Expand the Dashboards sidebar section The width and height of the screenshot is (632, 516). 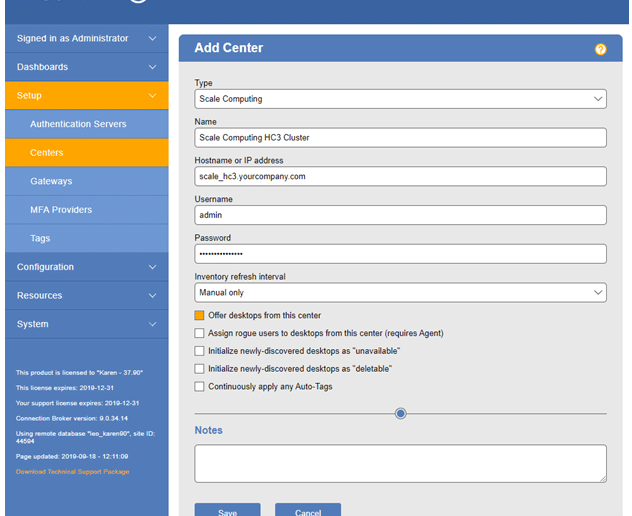tap(87, 67)
